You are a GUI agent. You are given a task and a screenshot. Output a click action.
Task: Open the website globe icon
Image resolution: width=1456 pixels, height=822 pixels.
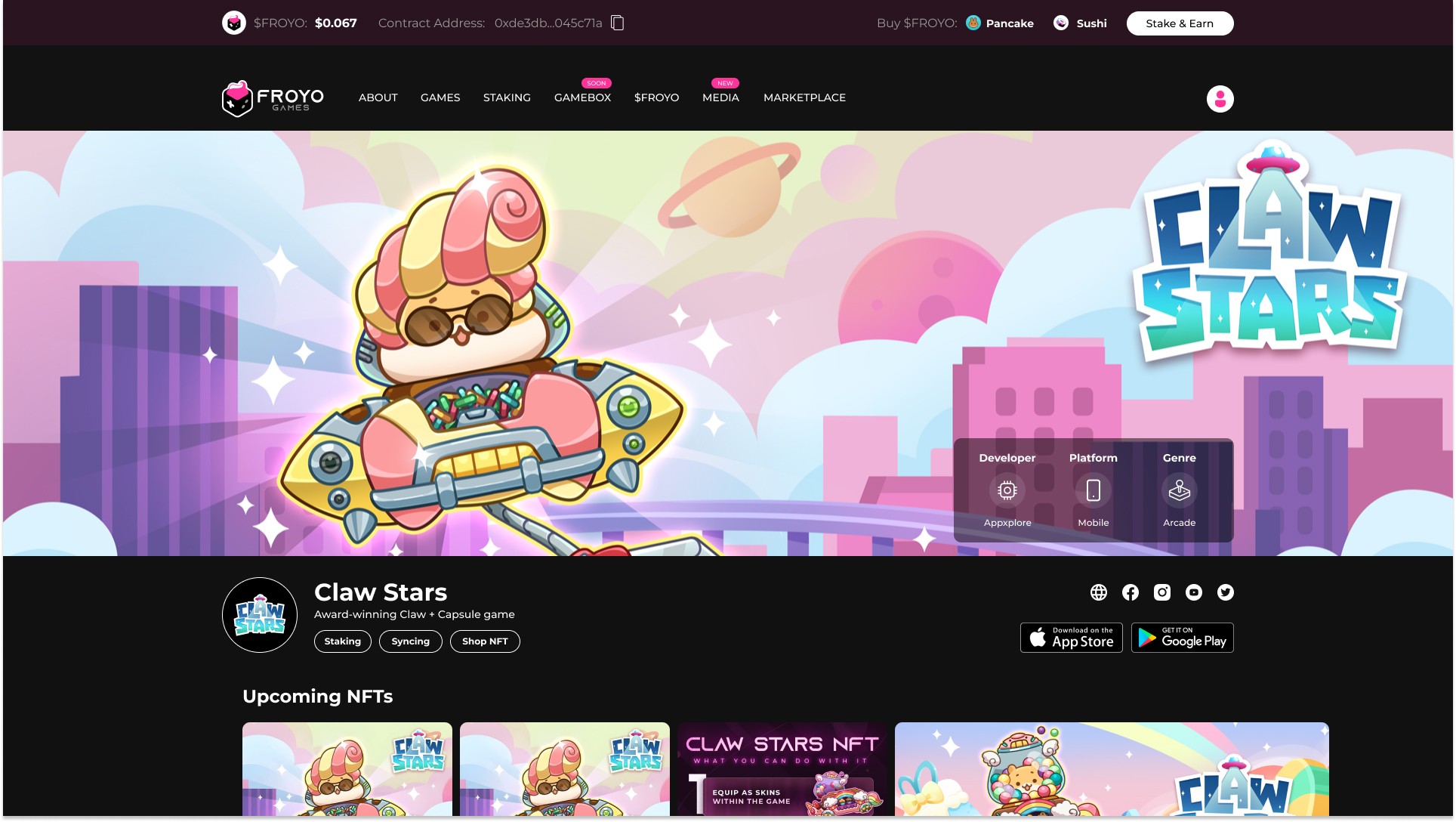point(1099,592)
